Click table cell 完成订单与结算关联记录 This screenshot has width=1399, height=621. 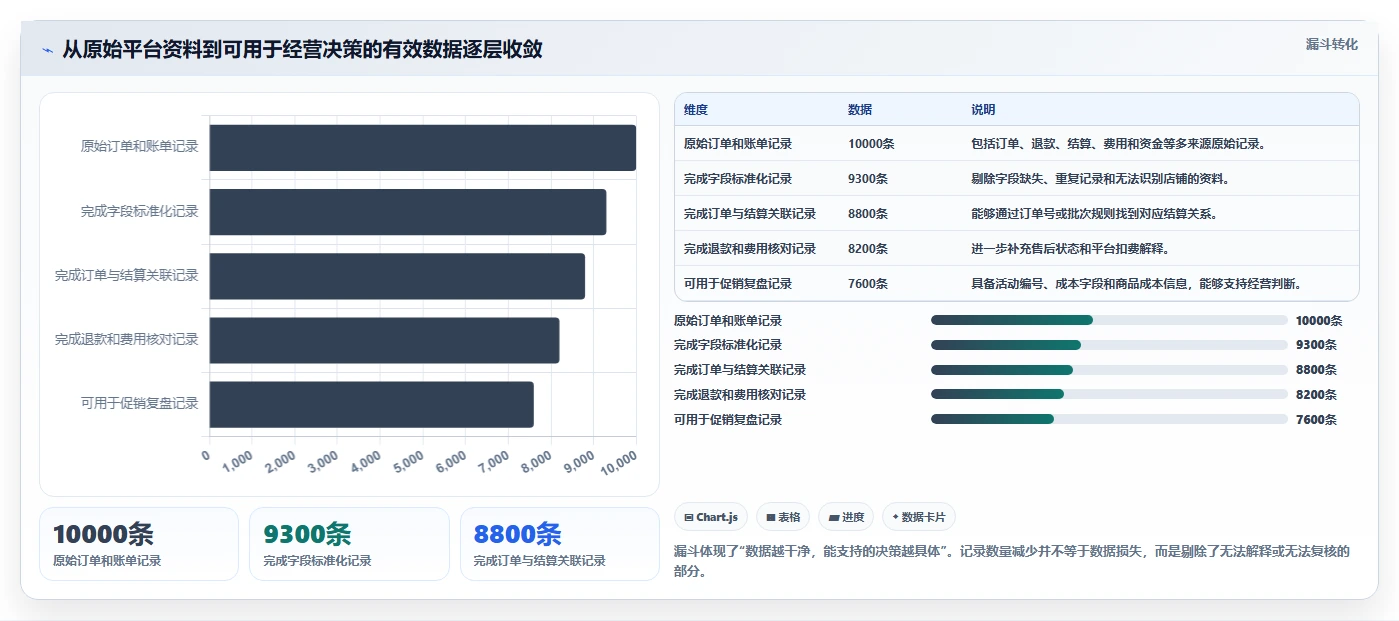(x=750, y=214)
